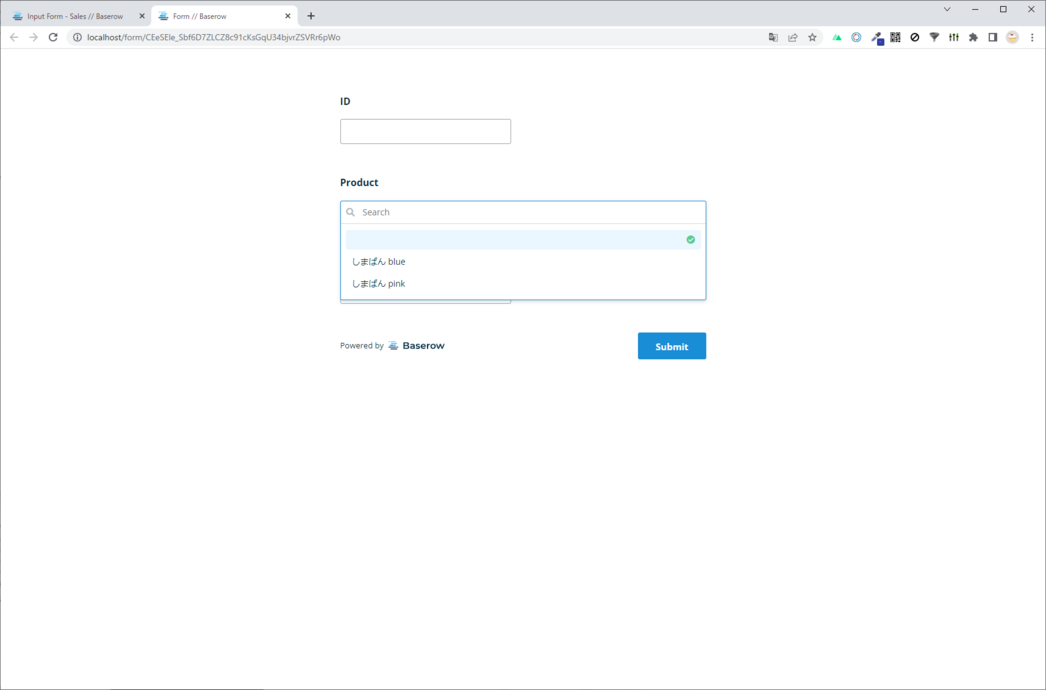Image resolution: width=1046 pixels, height=690 pixels.
Task: Open the color picker eyedropper extension
Action: click(876, 38)
